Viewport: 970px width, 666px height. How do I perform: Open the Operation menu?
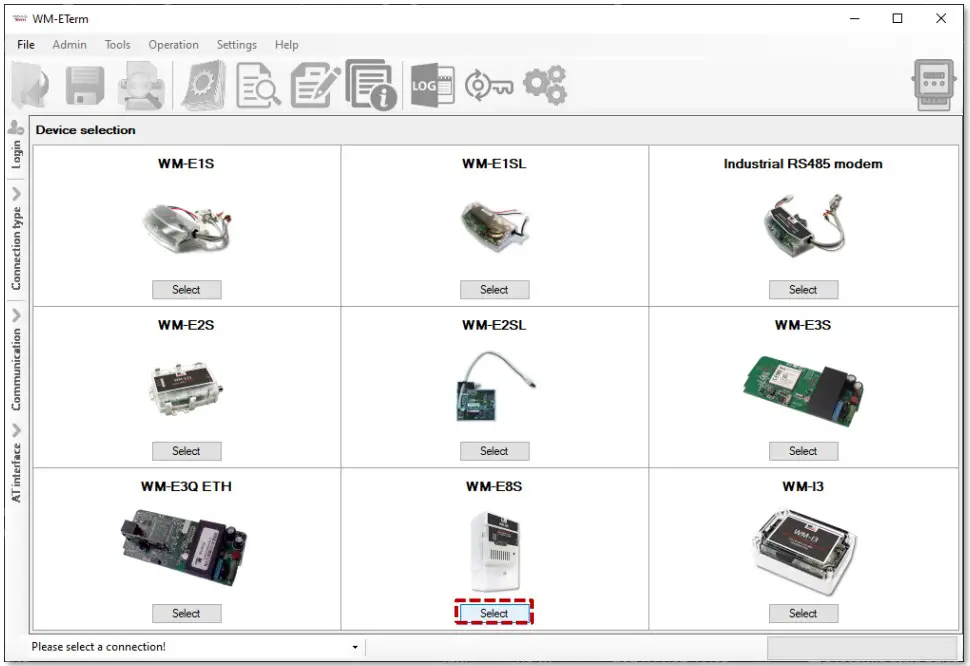[x=174, y=45]
